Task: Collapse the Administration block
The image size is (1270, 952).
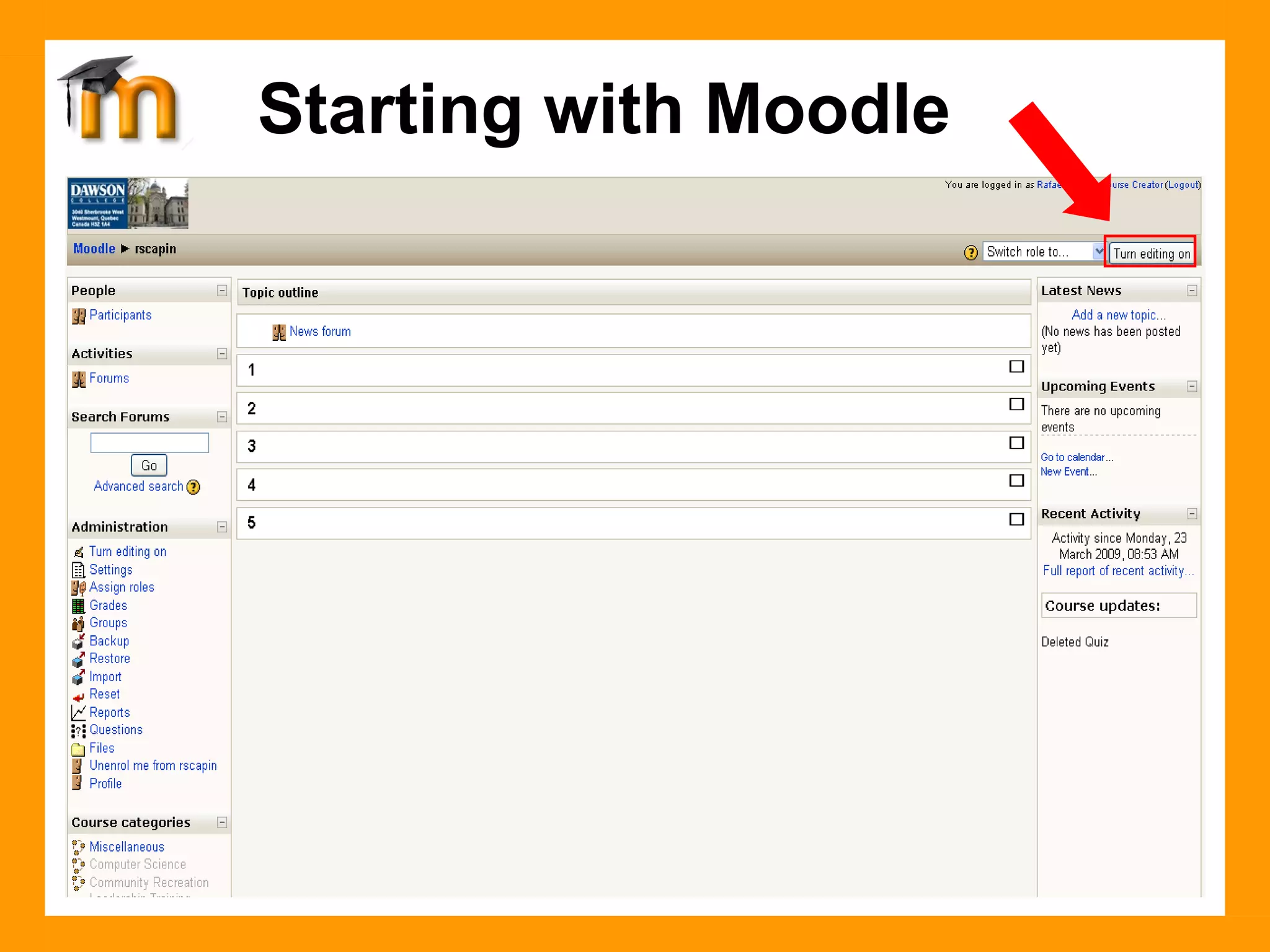Action: [x=222, y=527]
